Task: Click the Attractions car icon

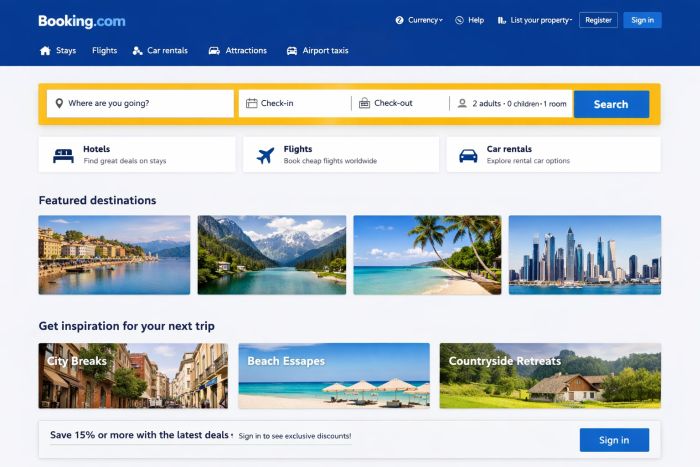Action: point(214,50)
